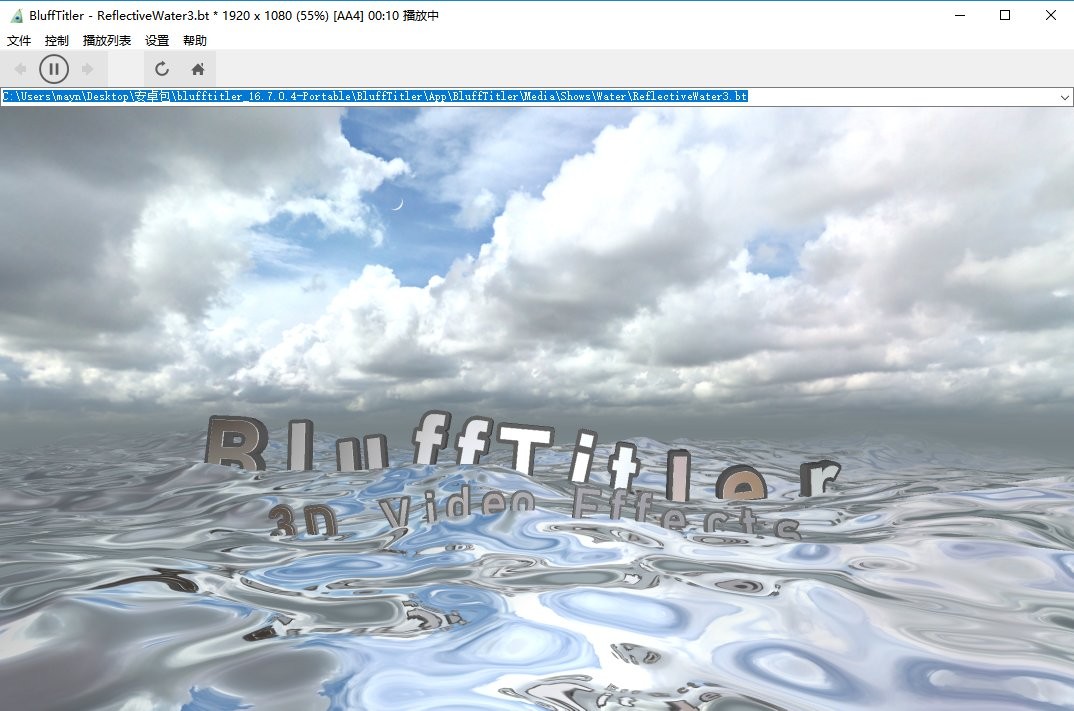Click the back navigation arrow
Screen dimensions: 1074x711
18,68
